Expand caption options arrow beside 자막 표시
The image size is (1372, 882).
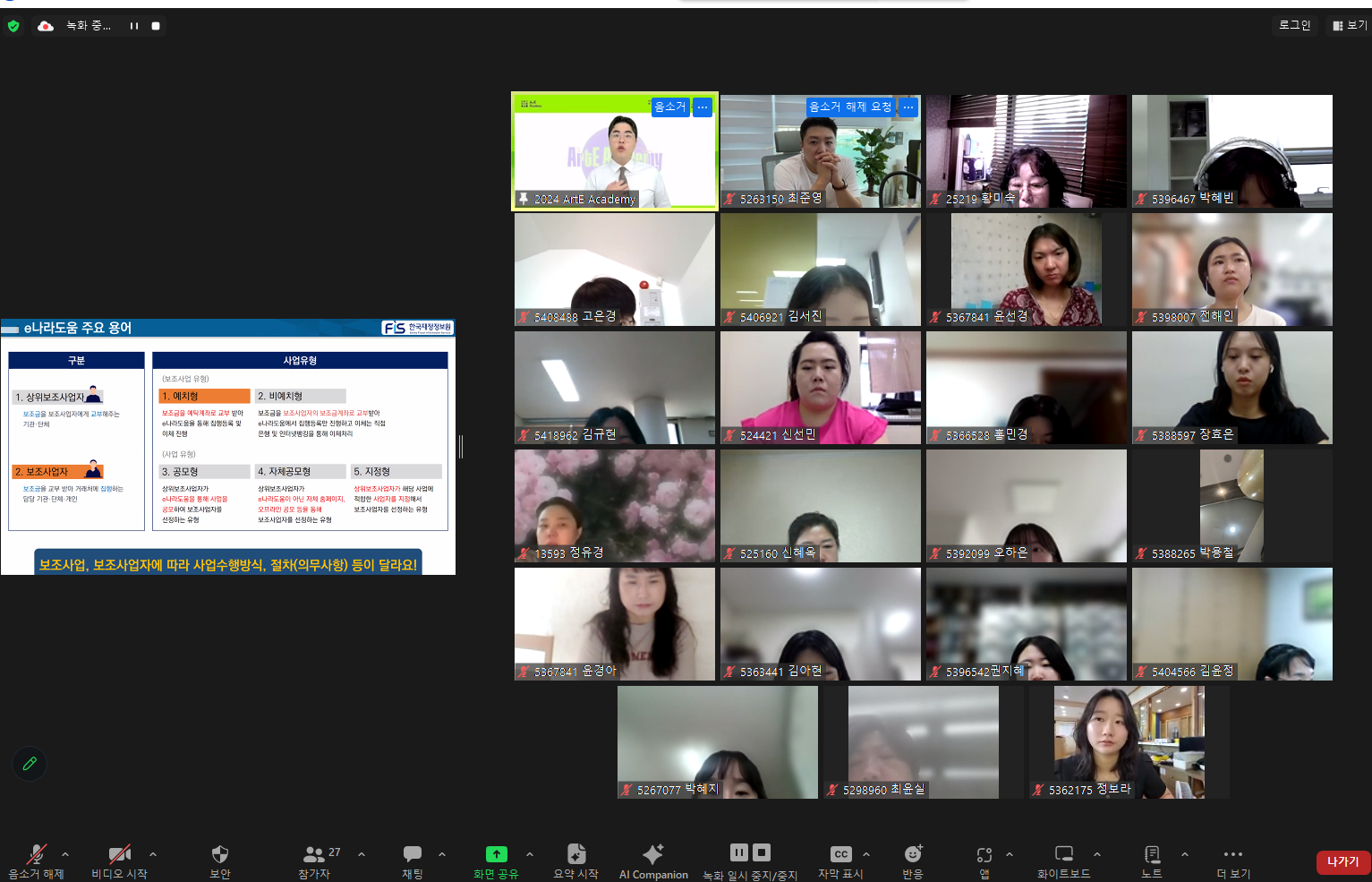[x=866, y=854]
